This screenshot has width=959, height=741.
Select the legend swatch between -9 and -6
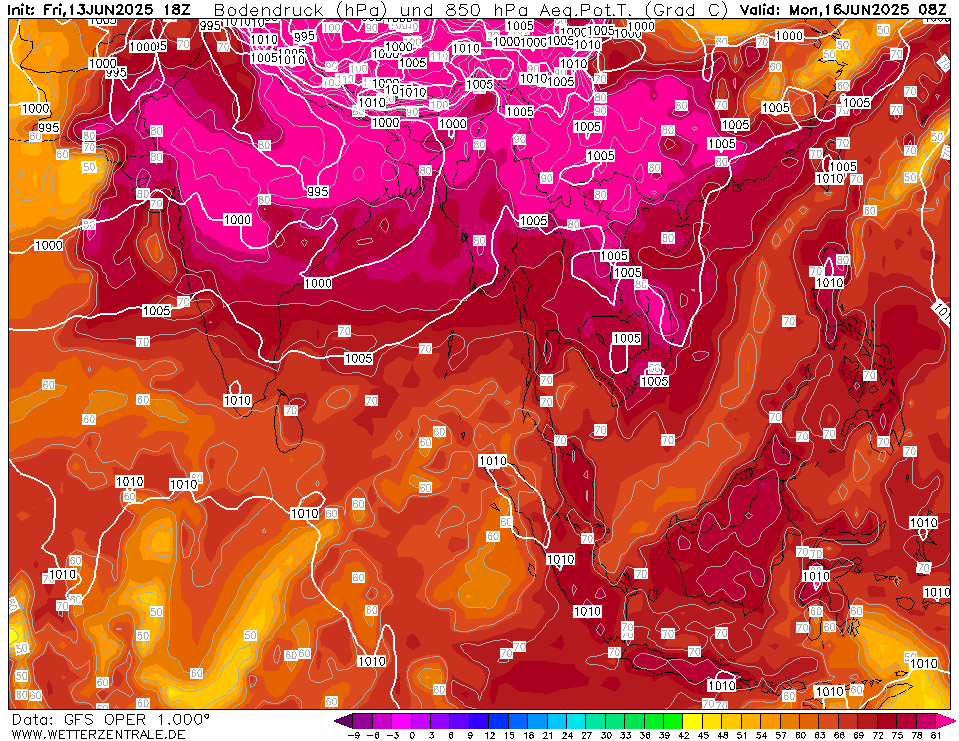[362, 721]
